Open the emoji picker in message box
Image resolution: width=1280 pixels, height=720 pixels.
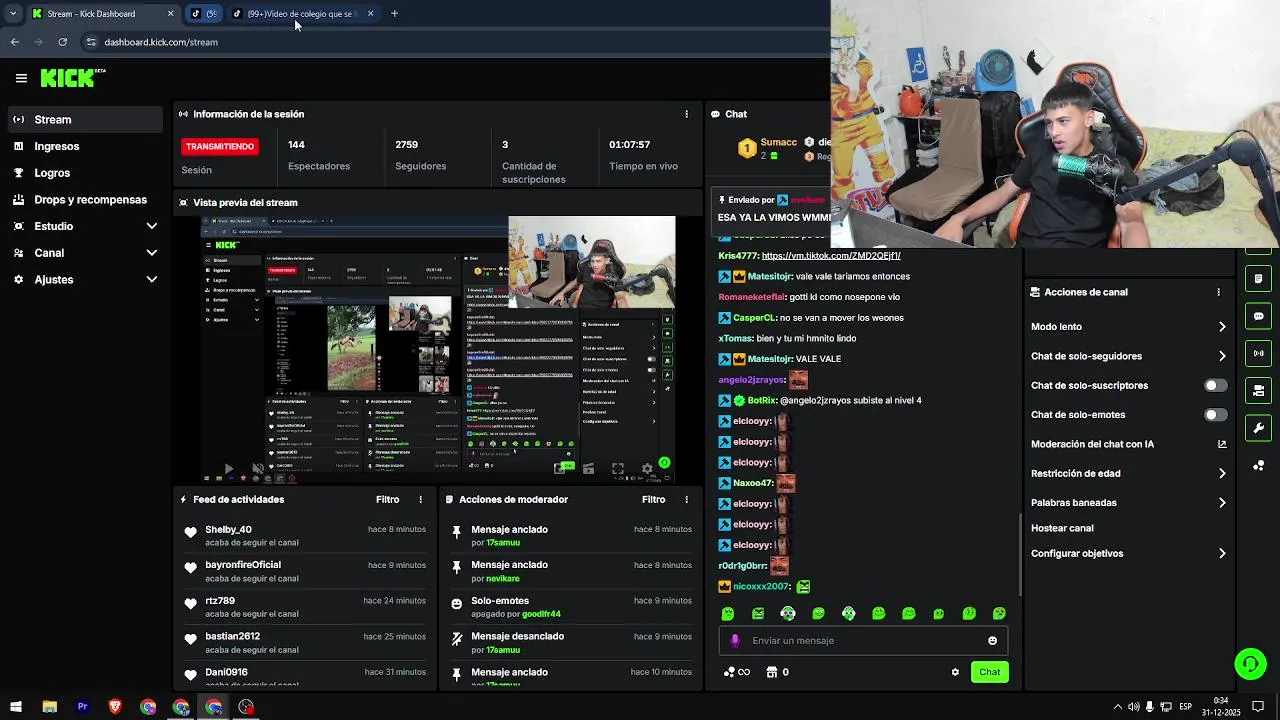point(992,641)
